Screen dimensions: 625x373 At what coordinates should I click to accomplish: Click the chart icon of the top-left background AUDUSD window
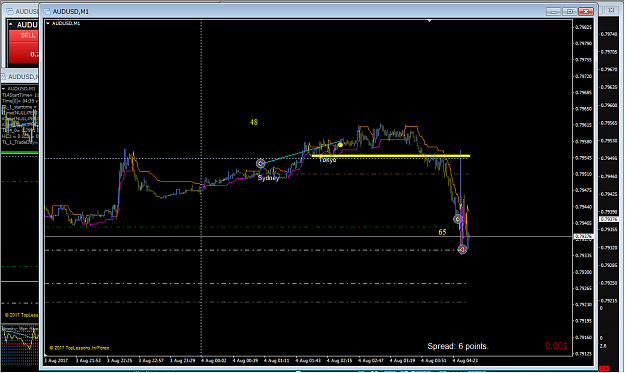coord(10,12)
